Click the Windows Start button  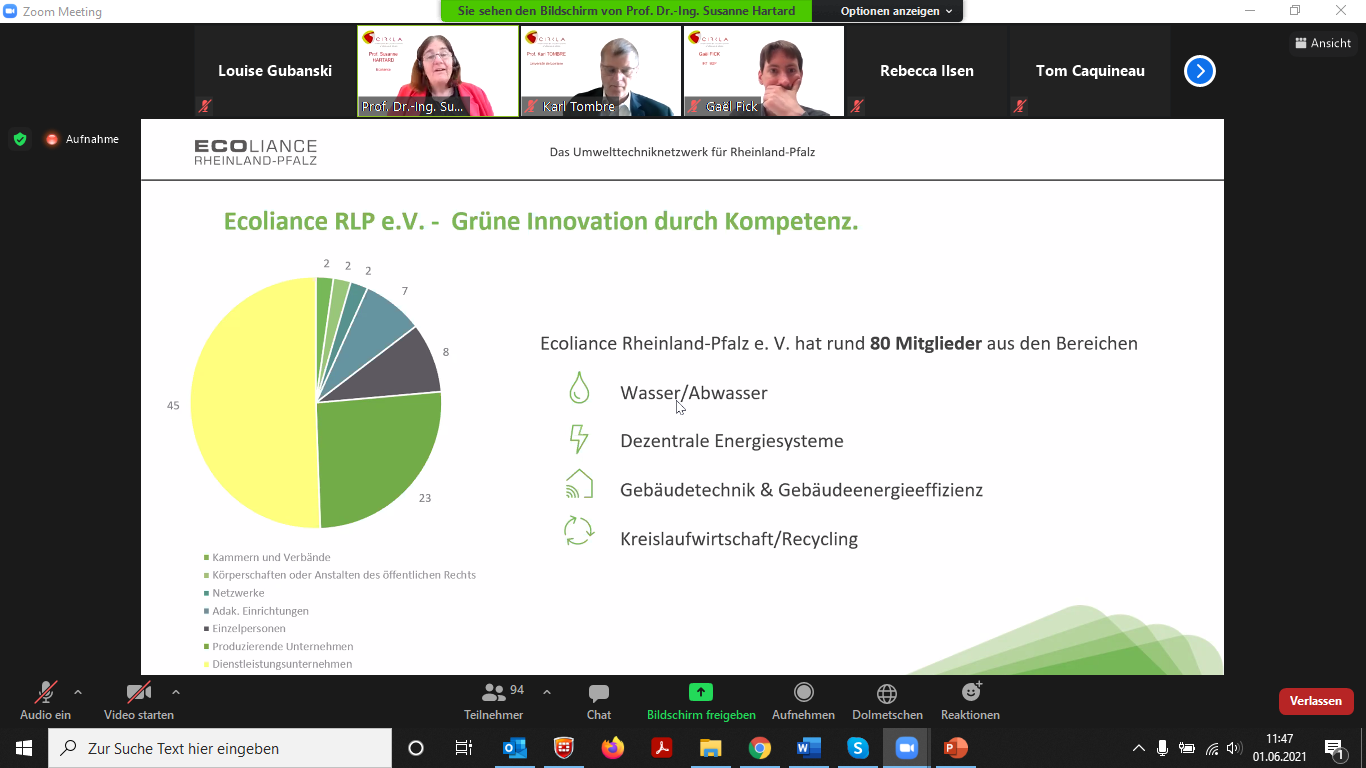[x=24, y=748]
